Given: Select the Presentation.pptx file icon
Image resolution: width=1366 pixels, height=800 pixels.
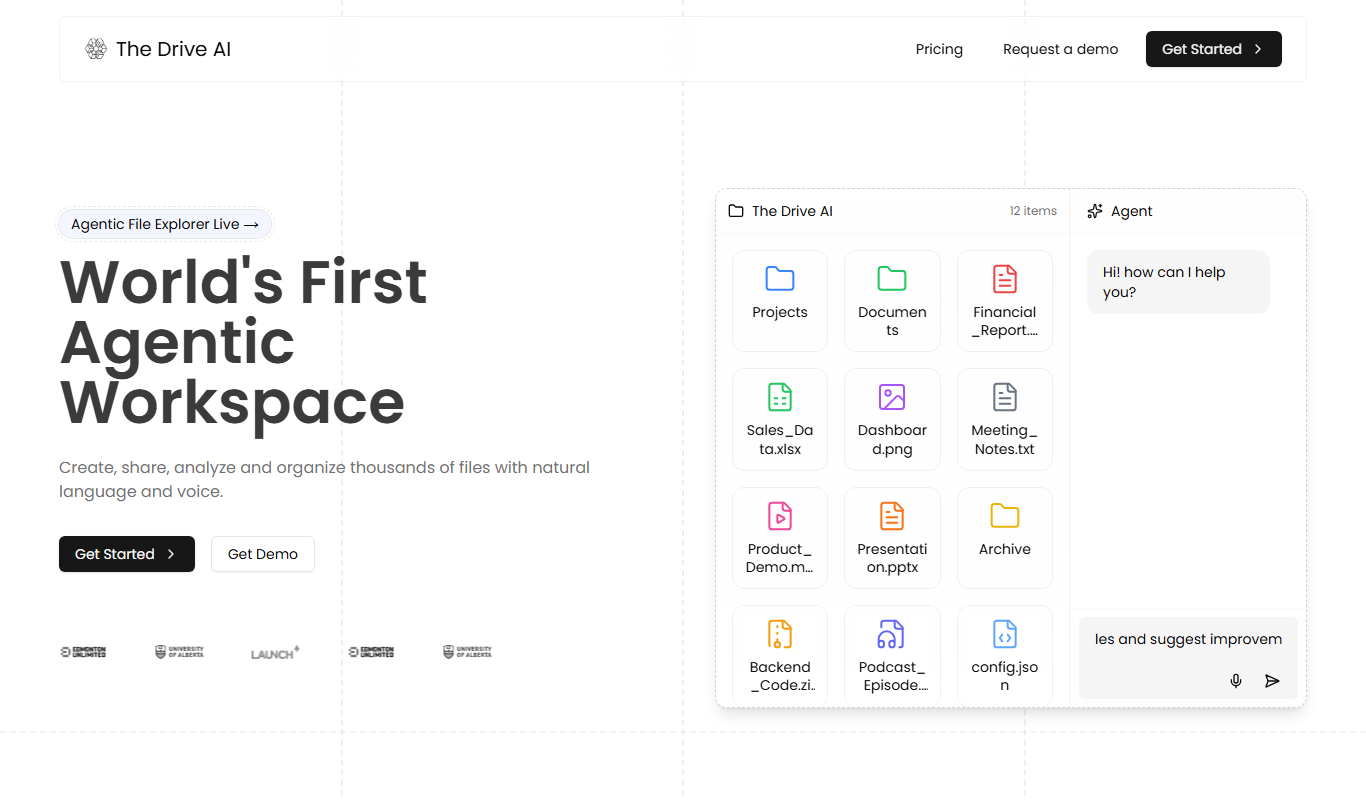Looking at the screenshot, I should (x=892, y=515).
